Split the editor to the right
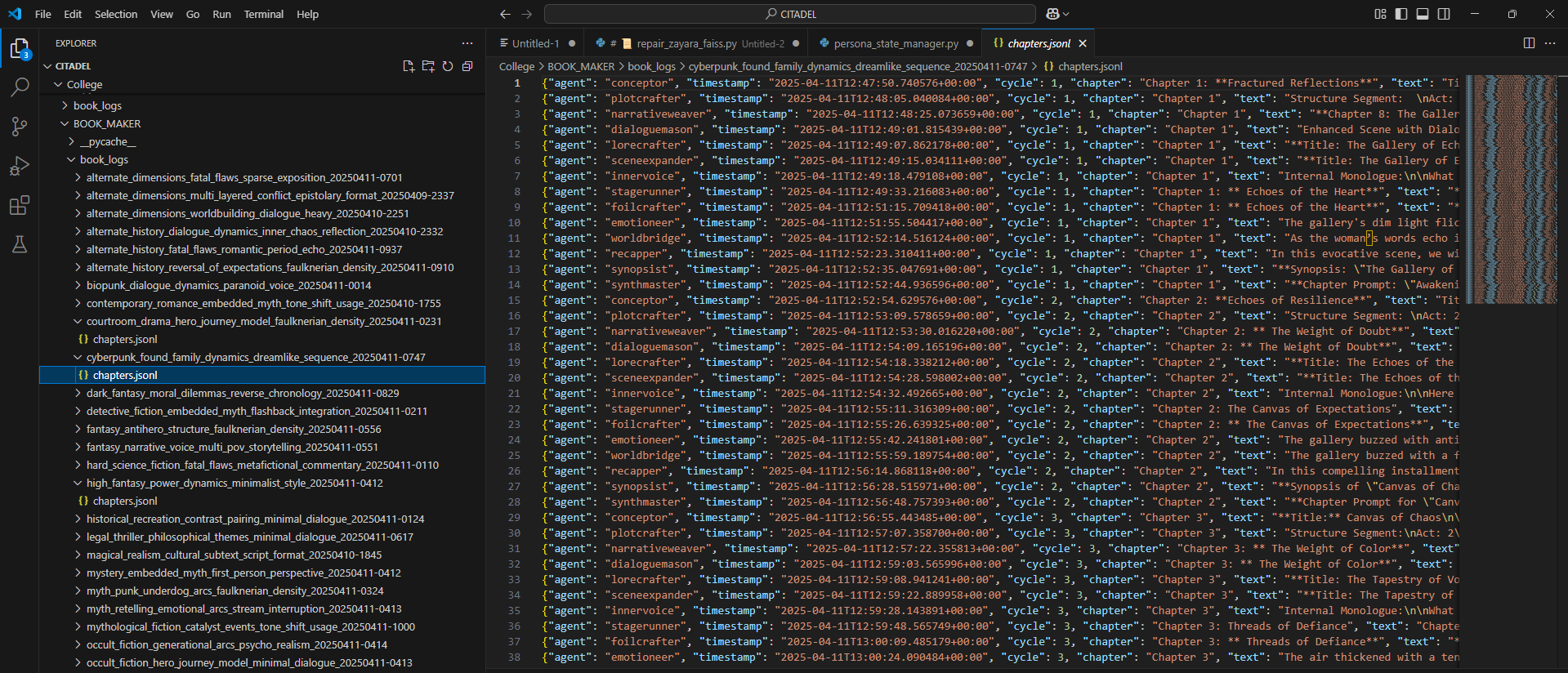The image size is (1568, 673). [1529, 43]
